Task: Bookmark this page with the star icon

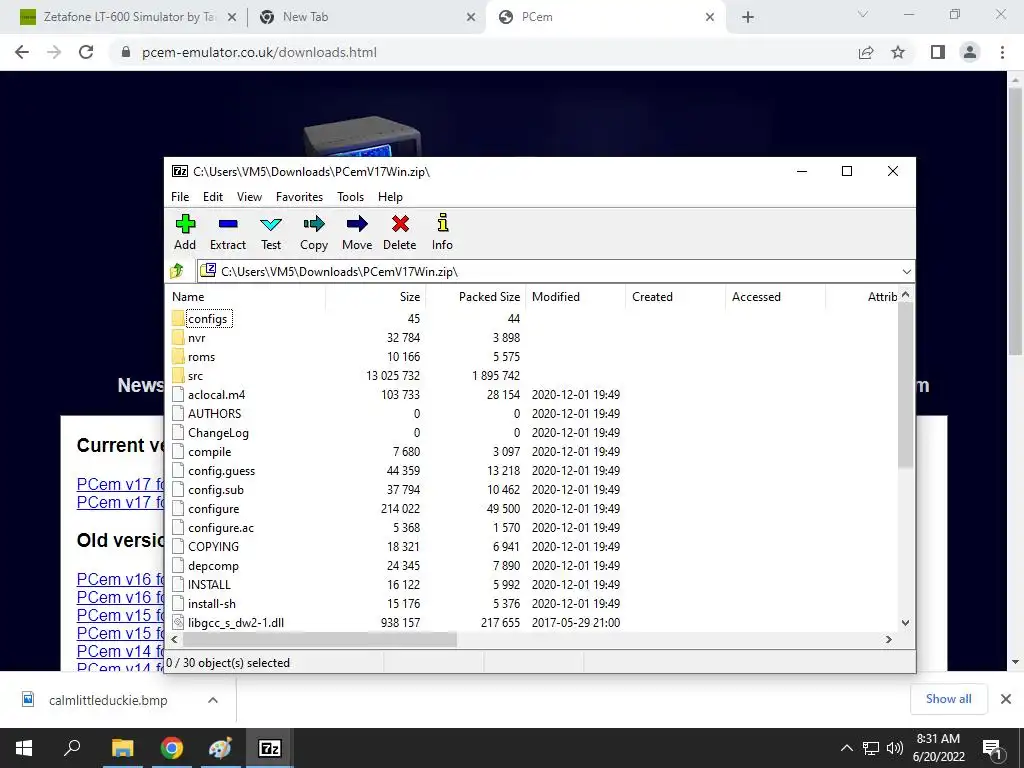Action: [x=898, y=52]
